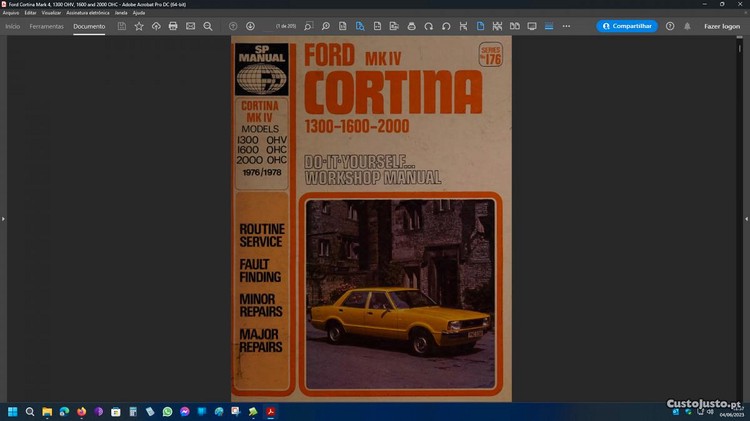
Task: Toggle the two-page view mode icon
Action: (515, 26)
